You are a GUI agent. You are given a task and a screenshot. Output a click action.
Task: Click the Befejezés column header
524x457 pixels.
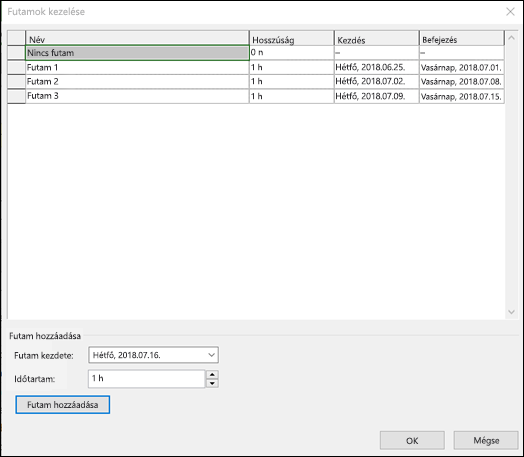(x=462, y=38)
